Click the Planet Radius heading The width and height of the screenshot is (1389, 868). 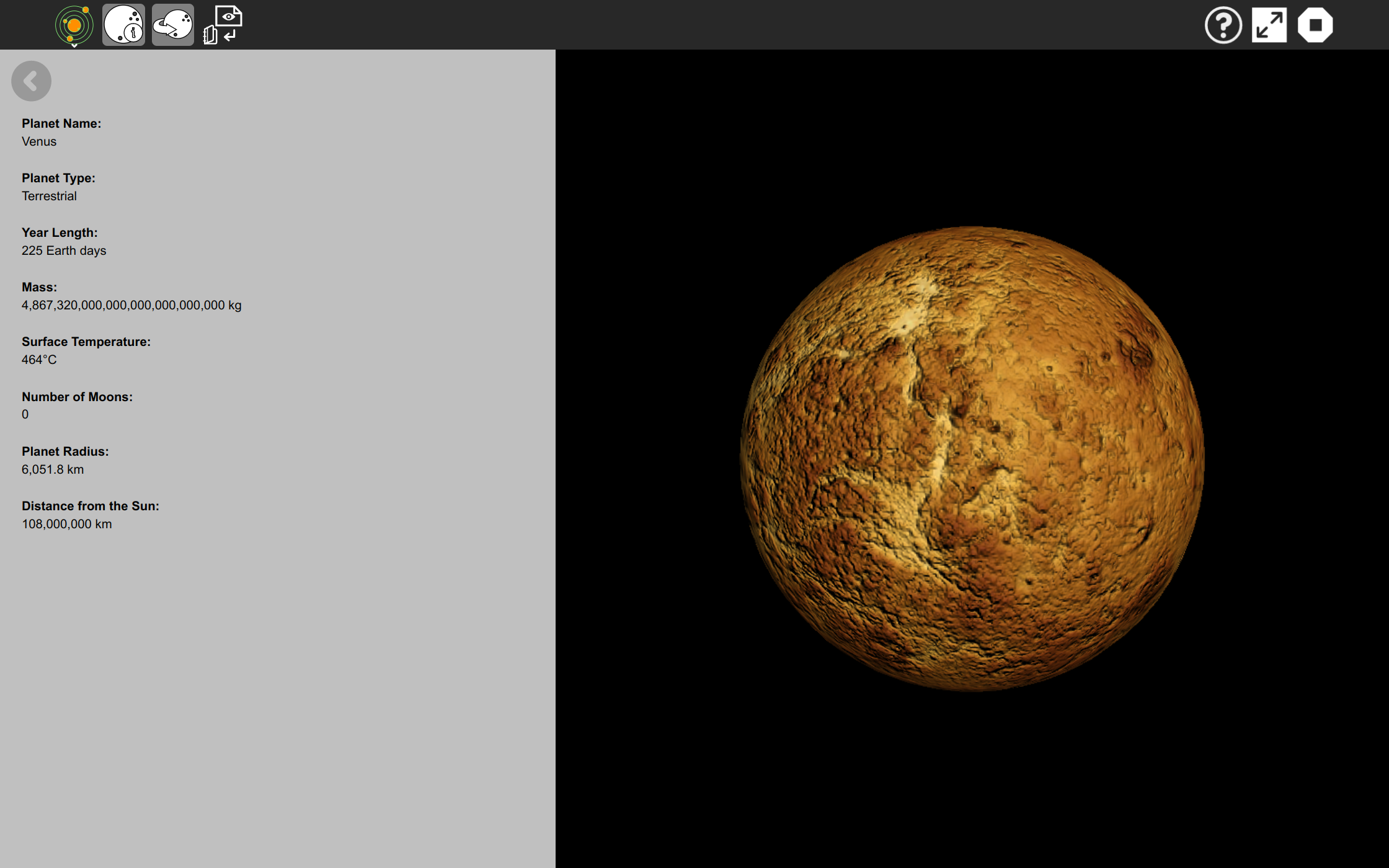pyautogui.click(x=65, y=451)
